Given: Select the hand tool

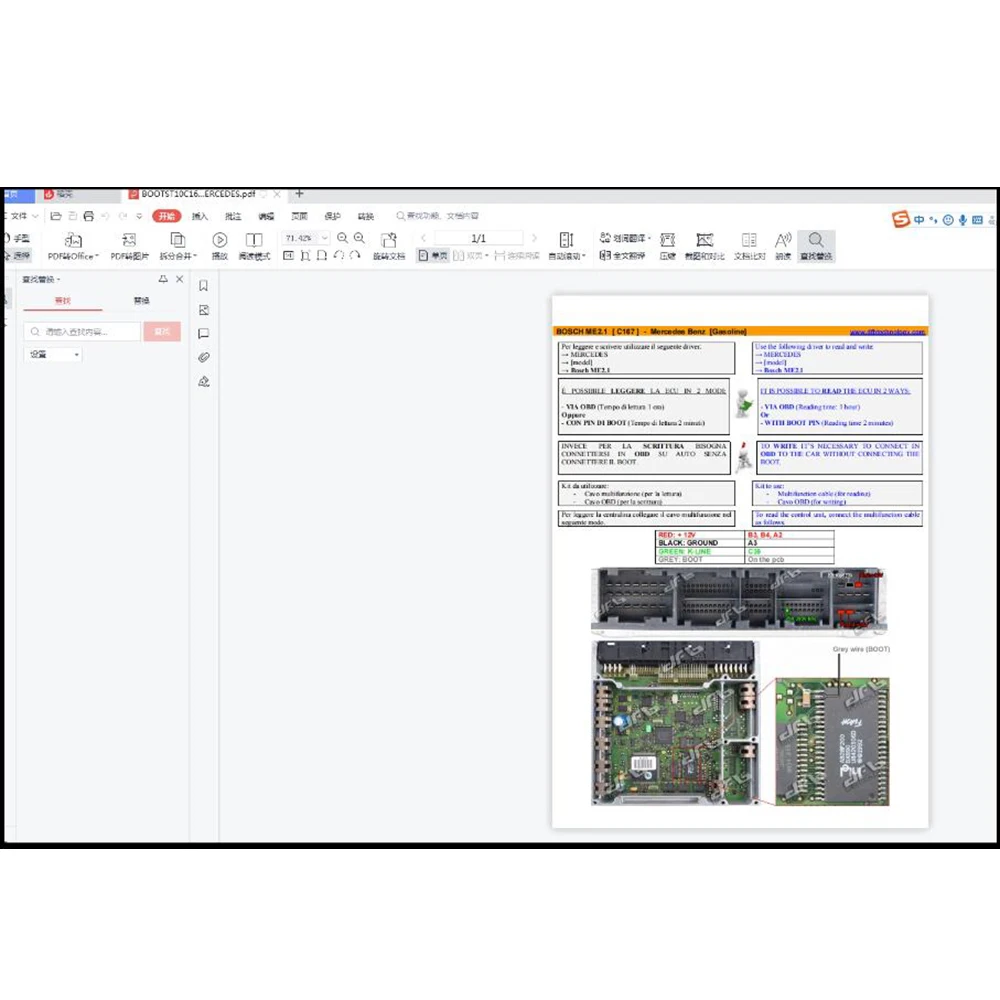Looking at the screenshot, I should tap(17, 238).
